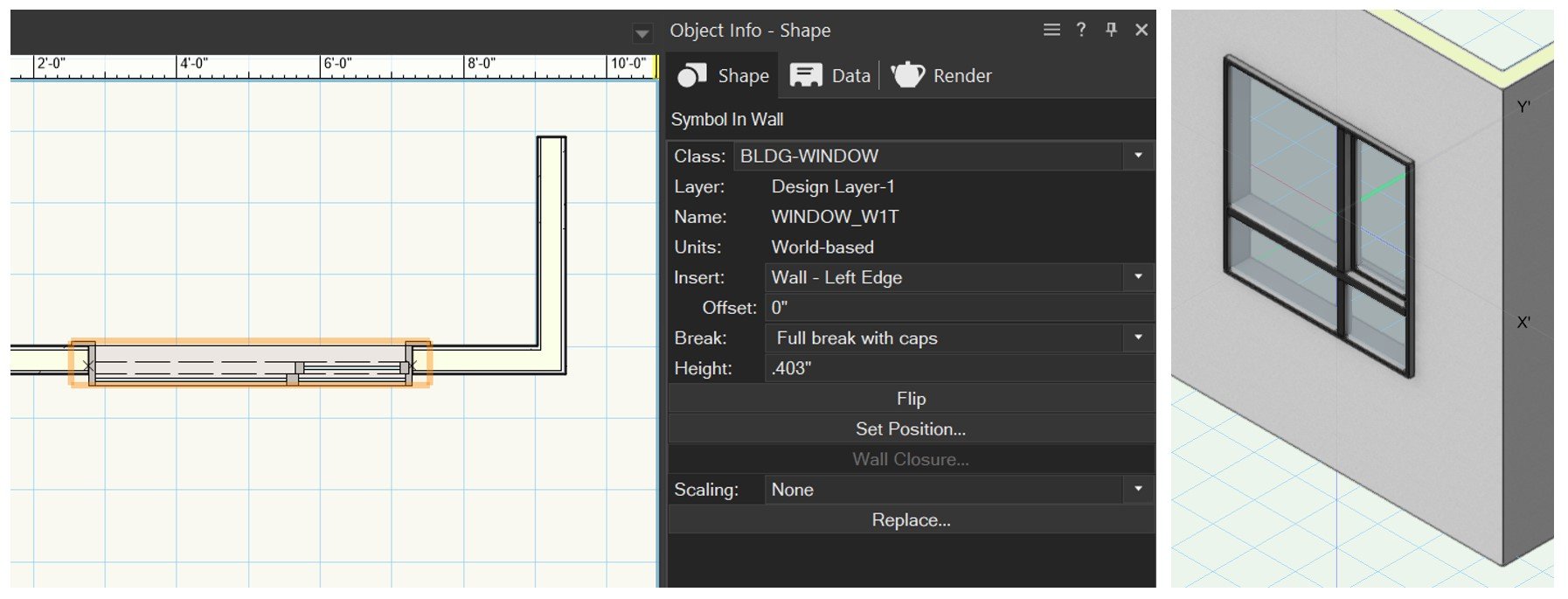Click the Data tab icon

pos(805,76)
